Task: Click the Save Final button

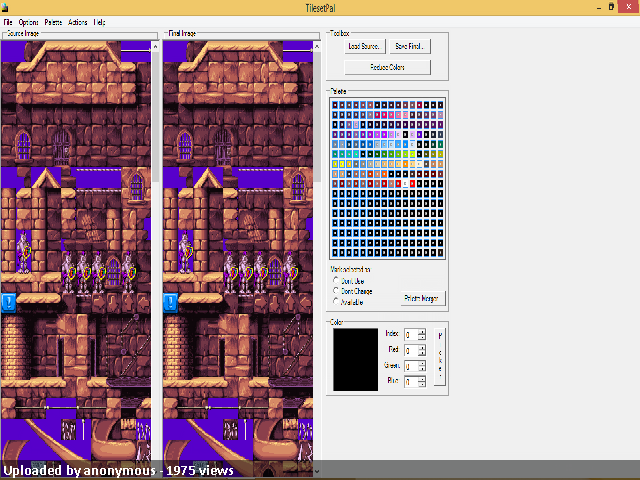Action: coord(409,46)
